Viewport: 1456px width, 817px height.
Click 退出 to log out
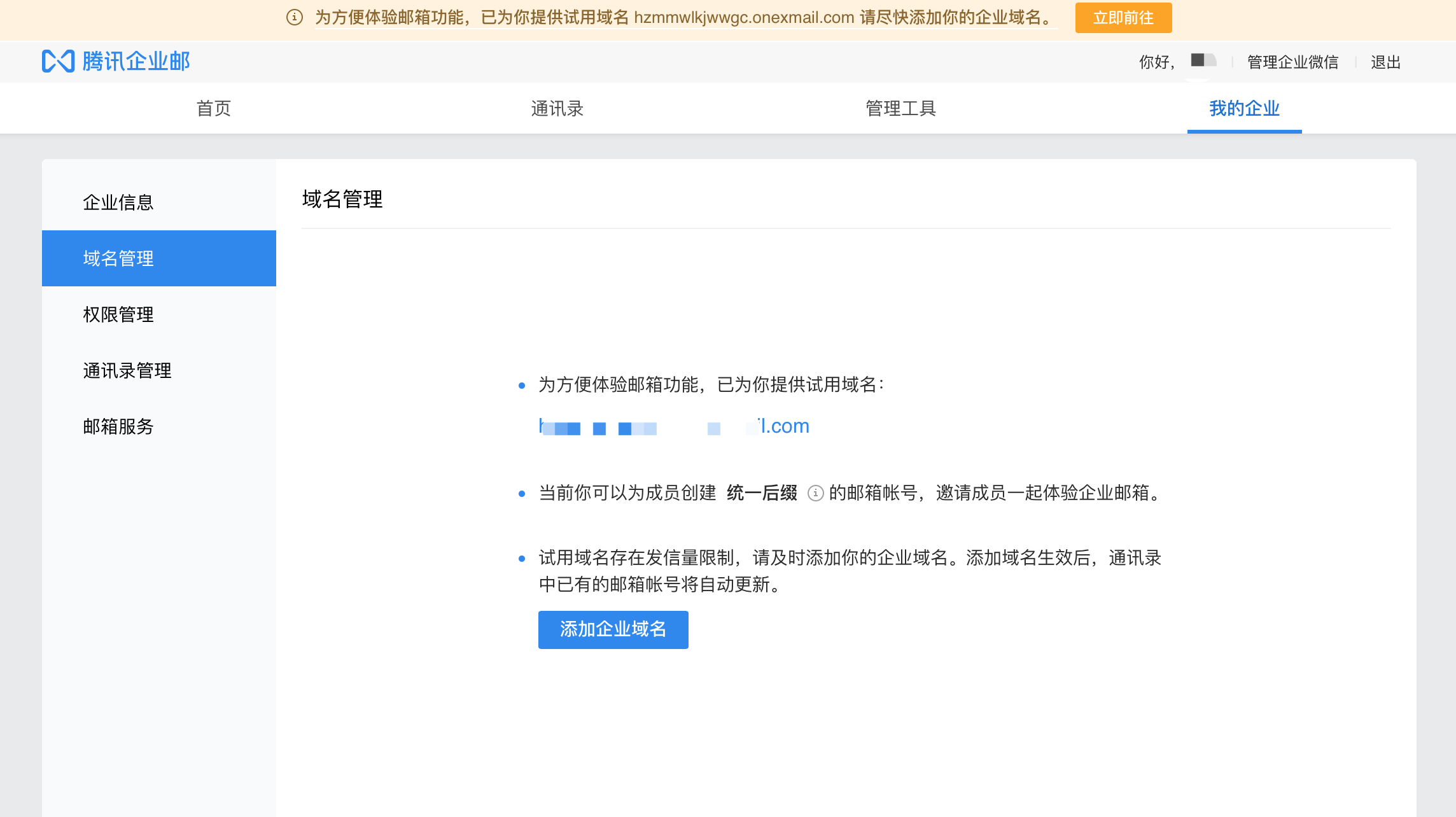coord(1385,62)
